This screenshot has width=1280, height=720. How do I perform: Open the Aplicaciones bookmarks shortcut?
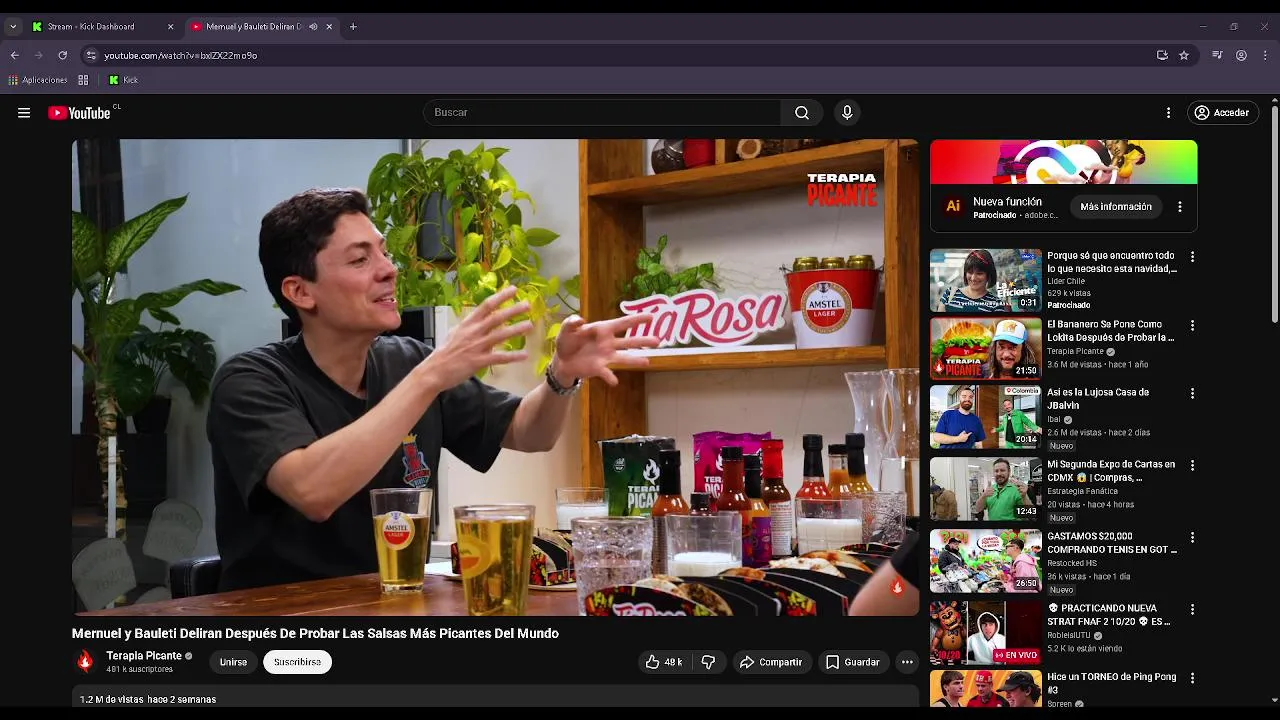pyautogui.click(x=38, y=80)
